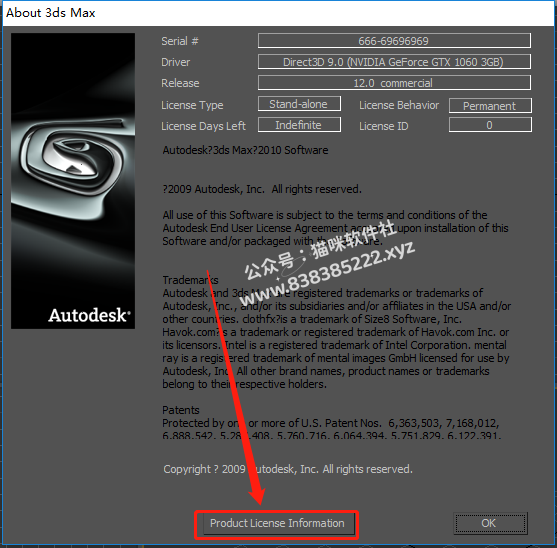The image size is (557, 548).
Task: Click the License Days Left label
Action: [203, 126]
